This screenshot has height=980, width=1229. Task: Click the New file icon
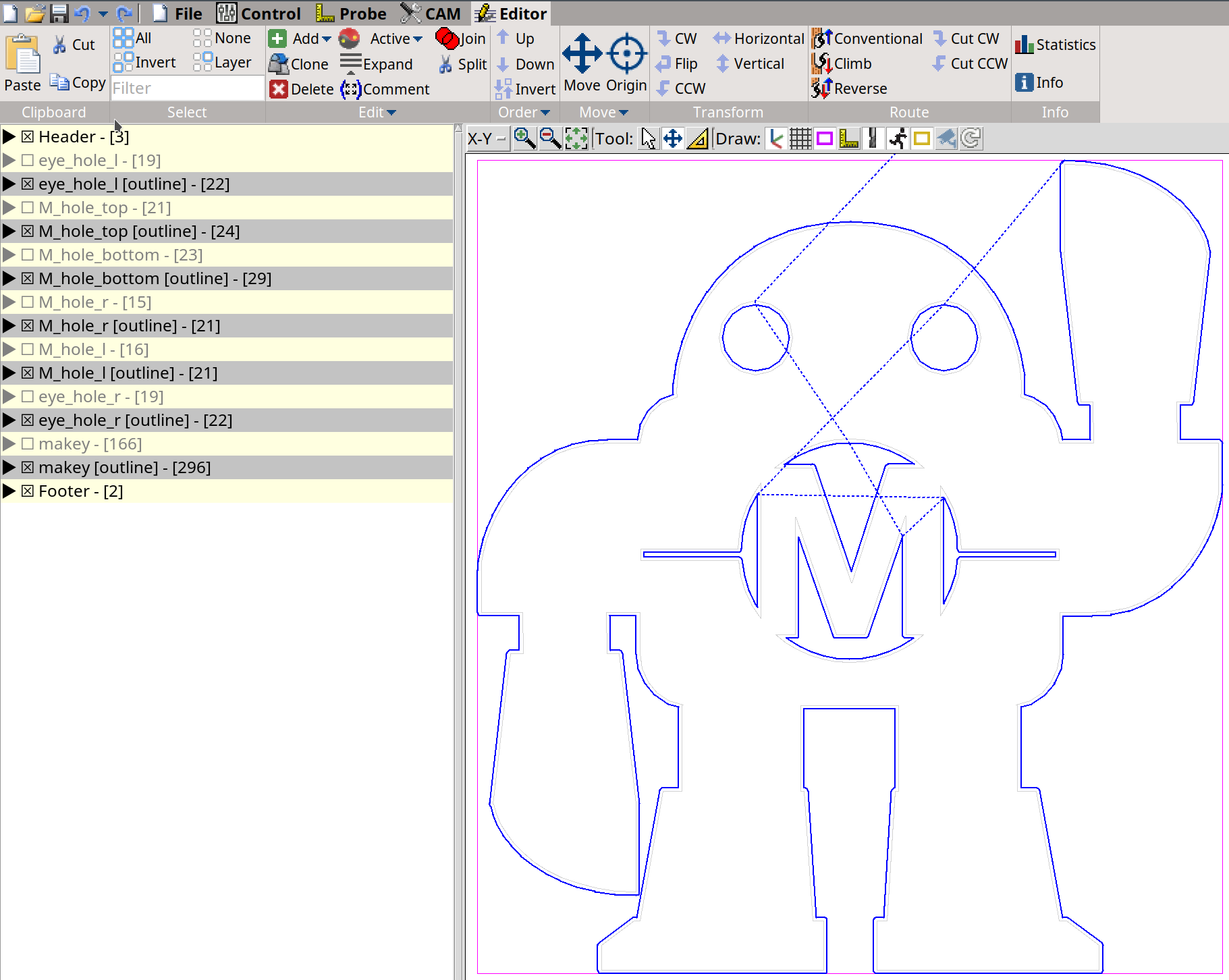pyautogui.click(x=11, y=13)
